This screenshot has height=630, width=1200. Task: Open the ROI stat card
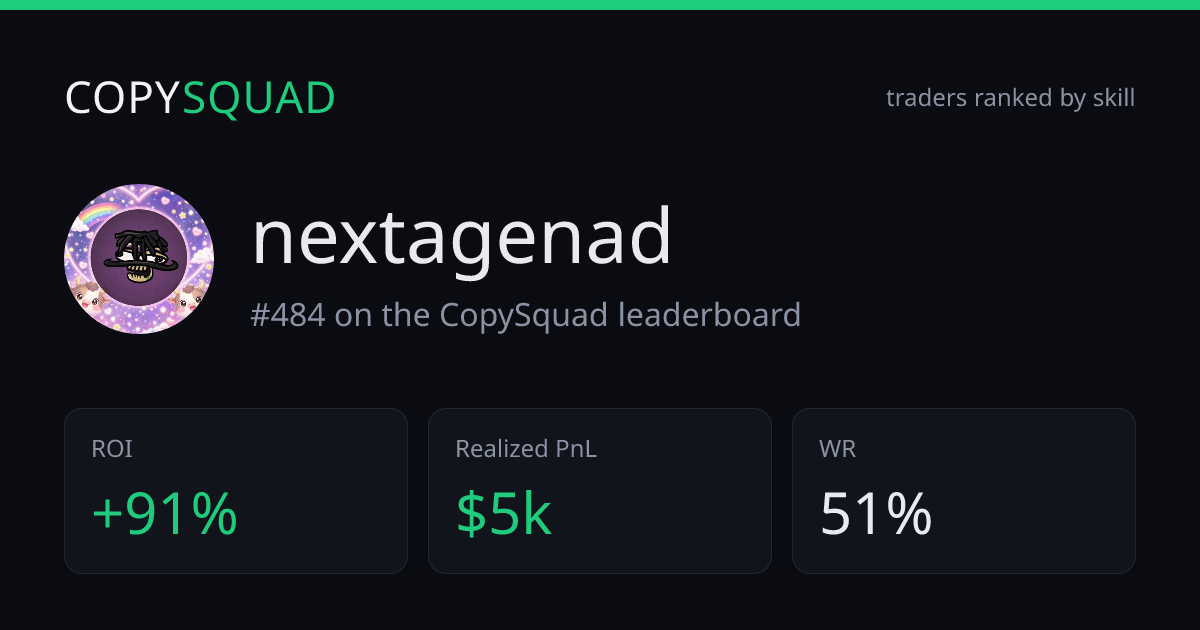coord(236,491)
